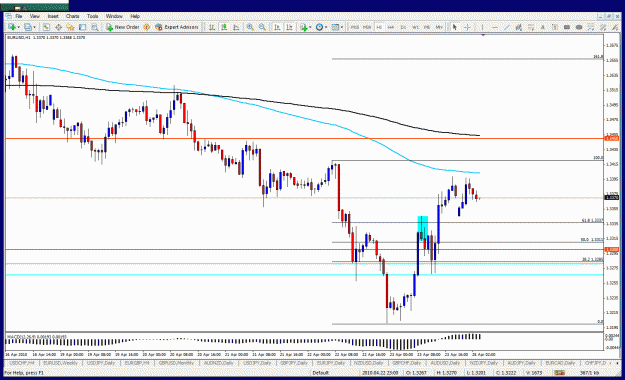Show the Navigator panel
Viewport: 625px width, 380px height.
[70, 27]
